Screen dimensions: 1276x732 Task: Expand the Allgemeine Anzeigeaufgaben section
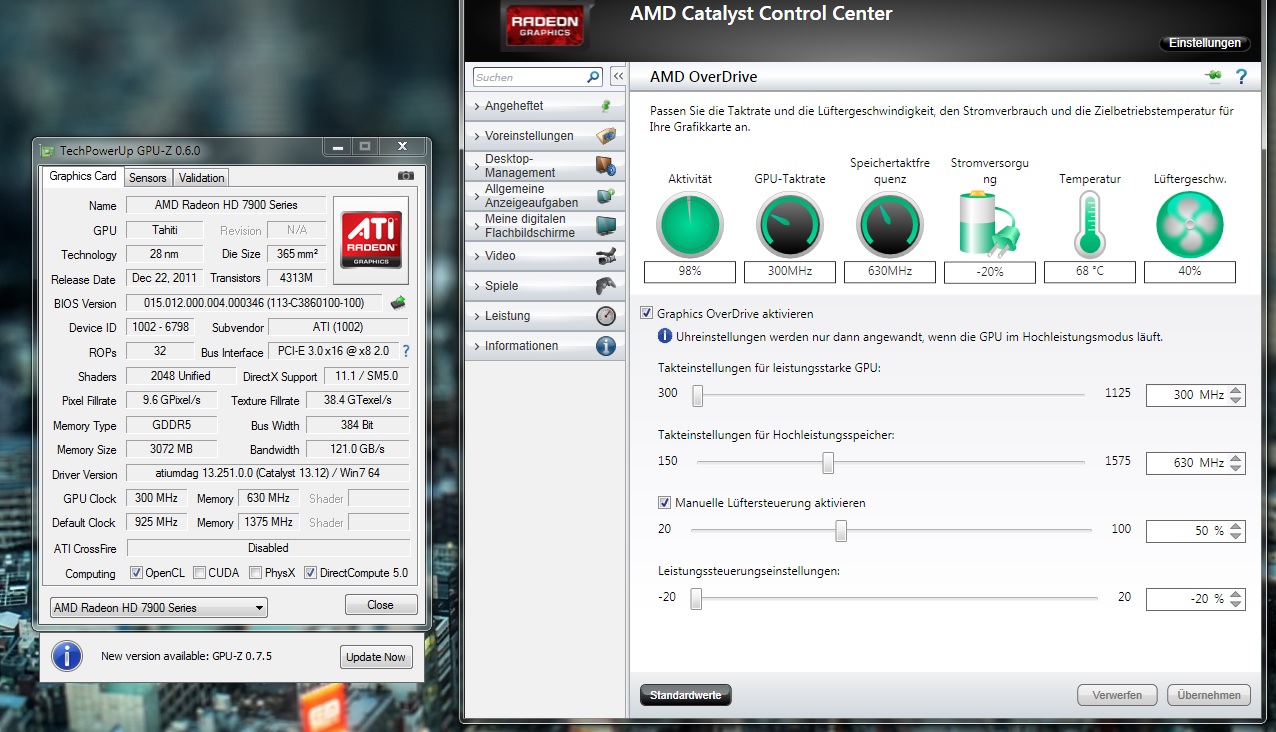tap(546, 196)
